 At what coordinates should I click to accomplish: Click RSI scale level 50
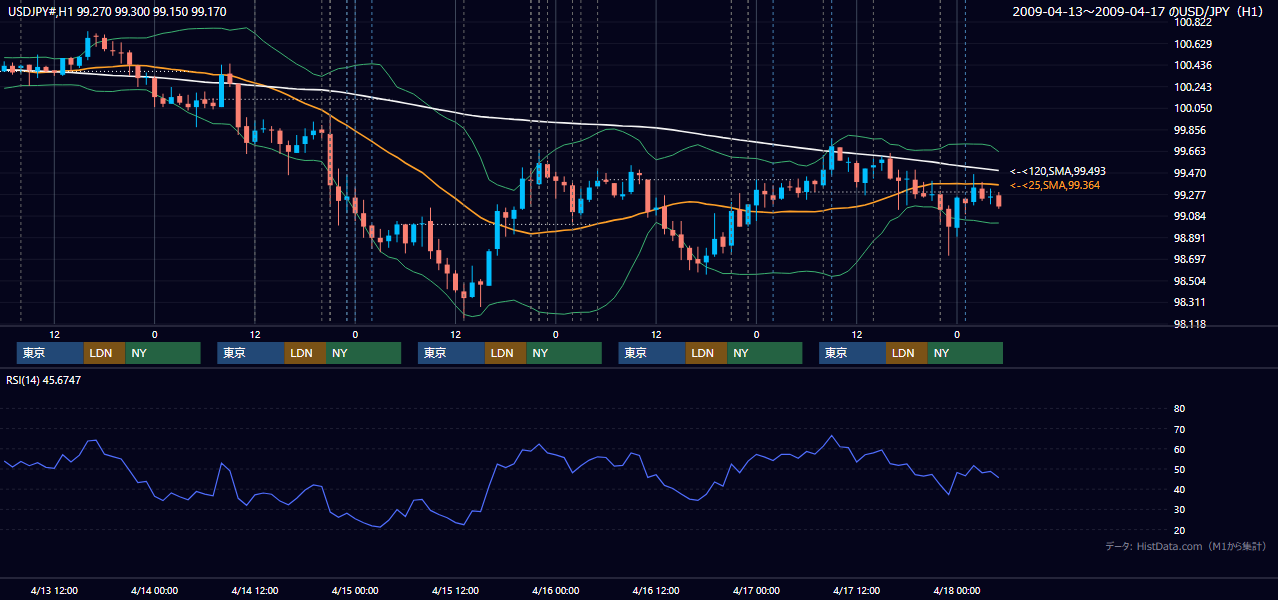(1179, 469)
